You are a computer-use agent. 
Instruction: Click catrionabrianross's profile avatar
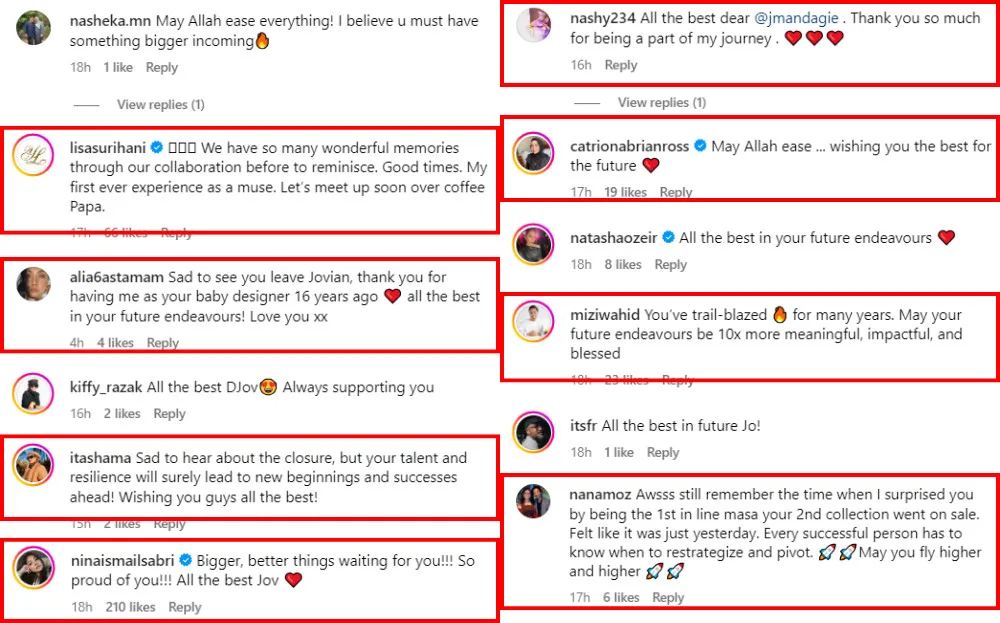(534, 153)
